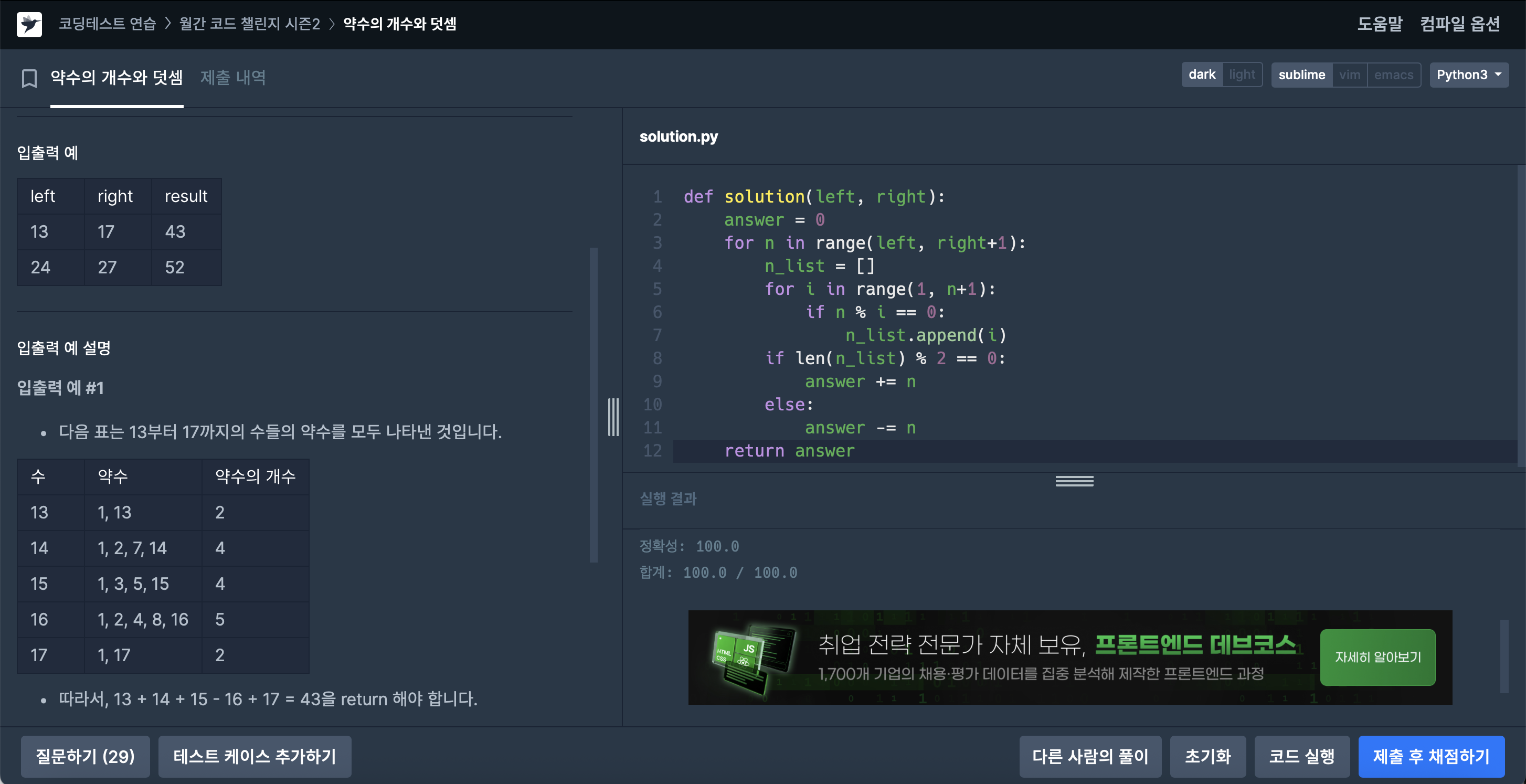Click the 자세히 알아보기 green button
This screenshot has width=1526, height=784.
tap(1377, 657)
